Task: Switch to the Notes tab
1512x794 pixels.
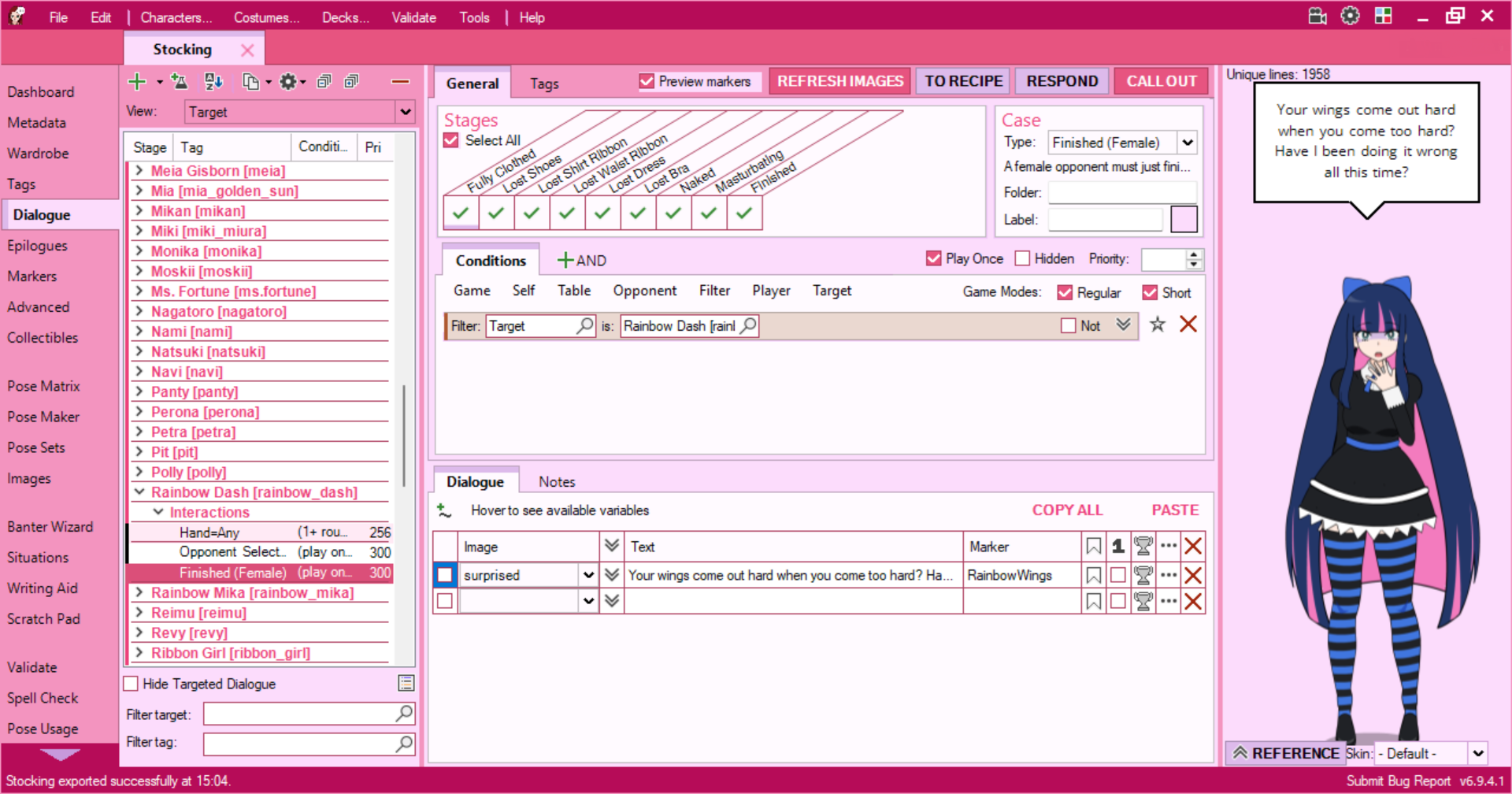Action: (x=557, y=482)
